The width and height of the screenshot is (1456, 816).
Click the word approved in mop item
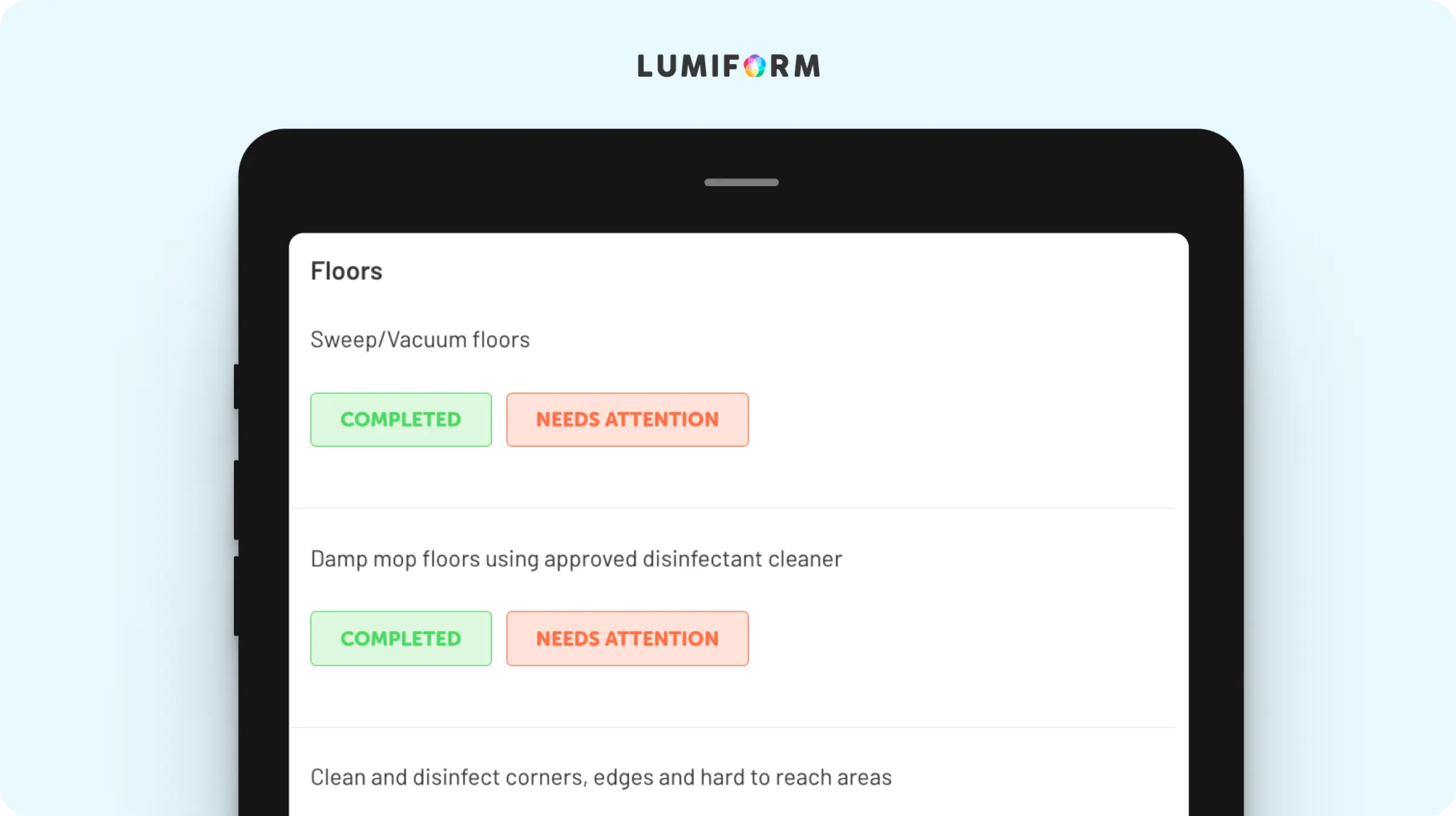(590, 559)
